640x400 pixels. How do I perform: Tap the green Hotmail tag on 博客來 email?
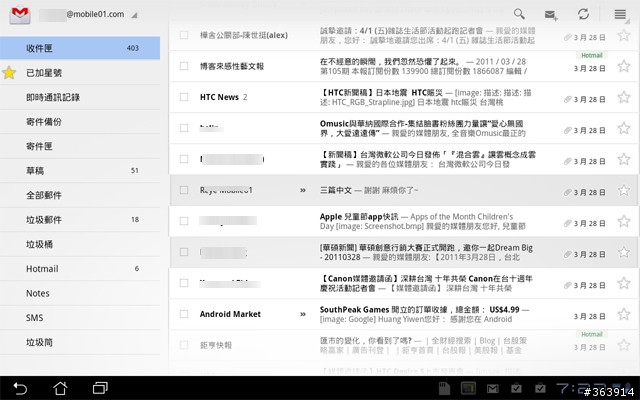point(591,55)
